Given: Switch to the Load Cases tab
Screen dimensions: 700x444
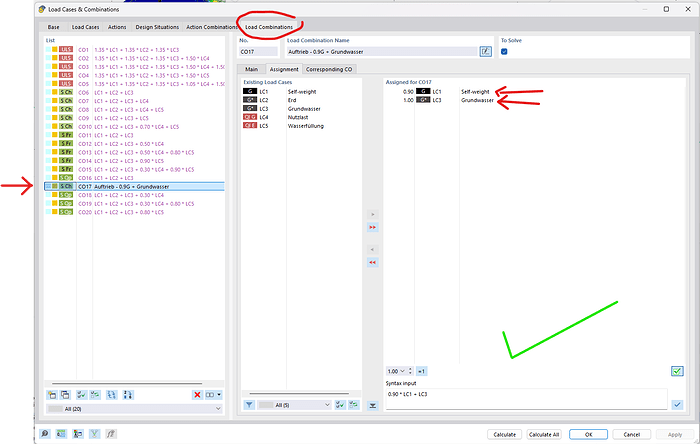Looking at the screenshot, I should click(x=85, y=27).
